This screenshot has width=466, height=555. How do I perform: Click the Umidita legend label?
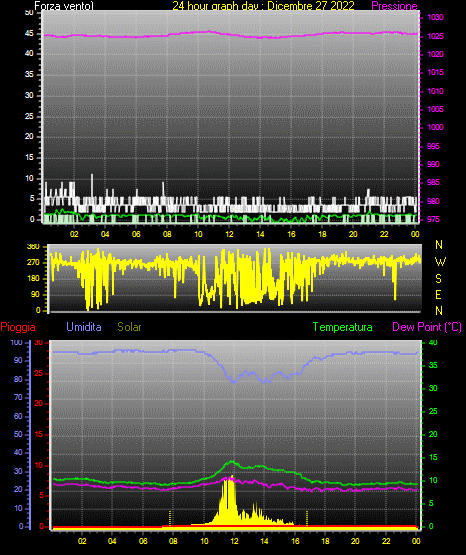84,327
